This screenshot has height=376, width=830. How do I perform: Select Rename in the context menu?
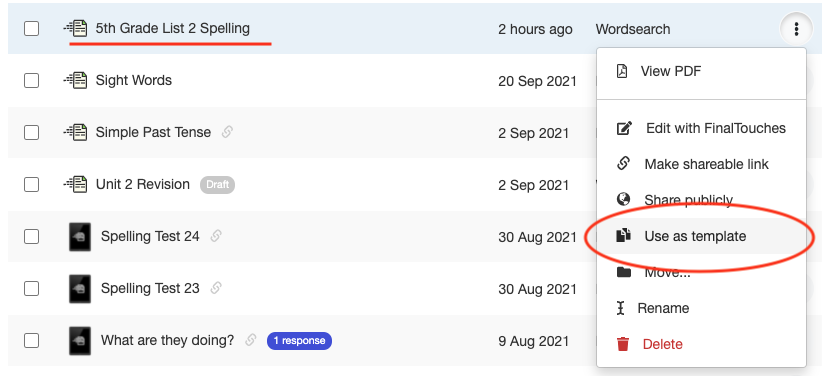pos(663,308)
